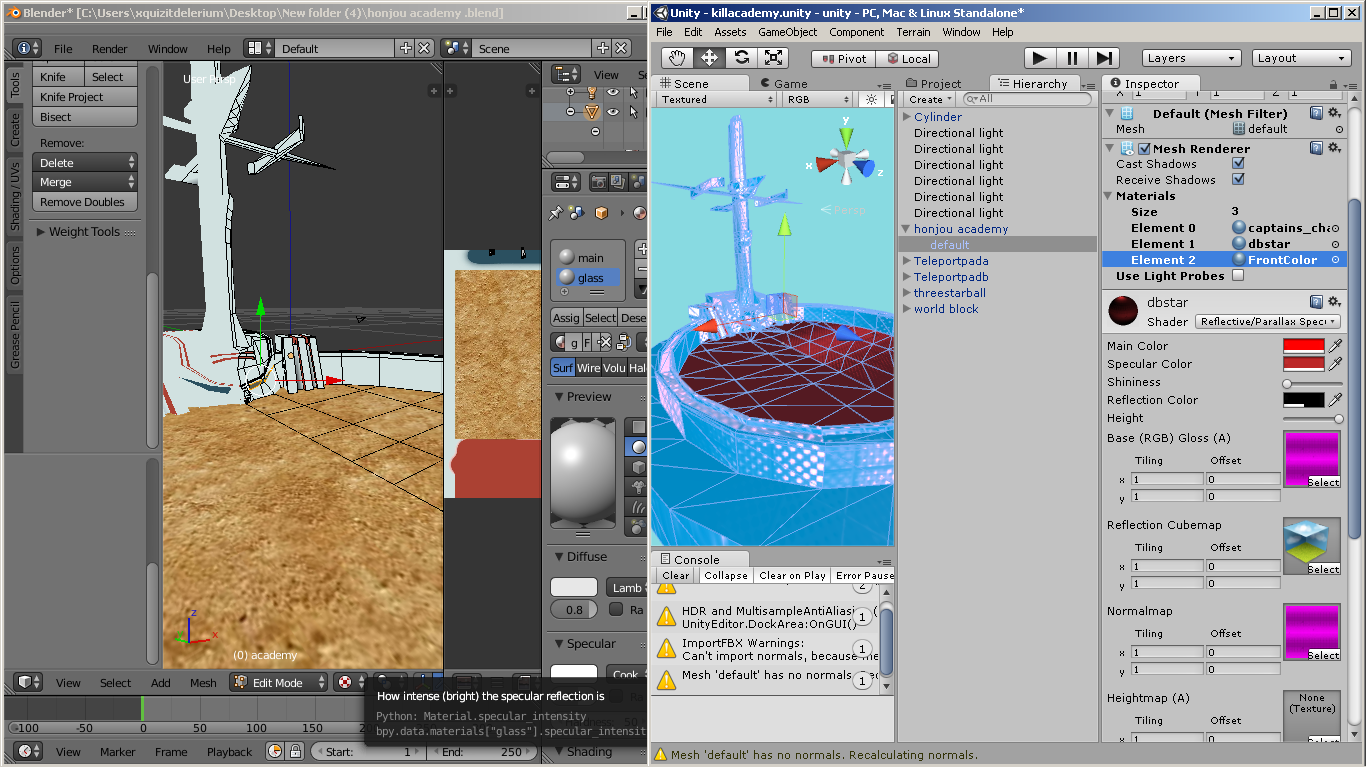The height and width of the screenshot is (768, 1366).
Task: Toggle the Ra checkbox under Diffuse
Action: point(615,609)
